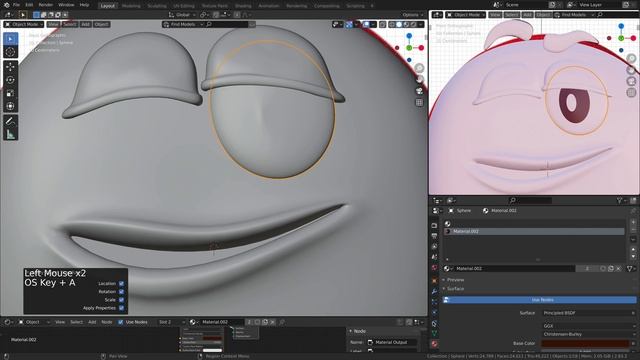Open Render properties tab icon
The width and height of the screenshot is (640, 360).
pyautogui.click(x=434, y=225)
